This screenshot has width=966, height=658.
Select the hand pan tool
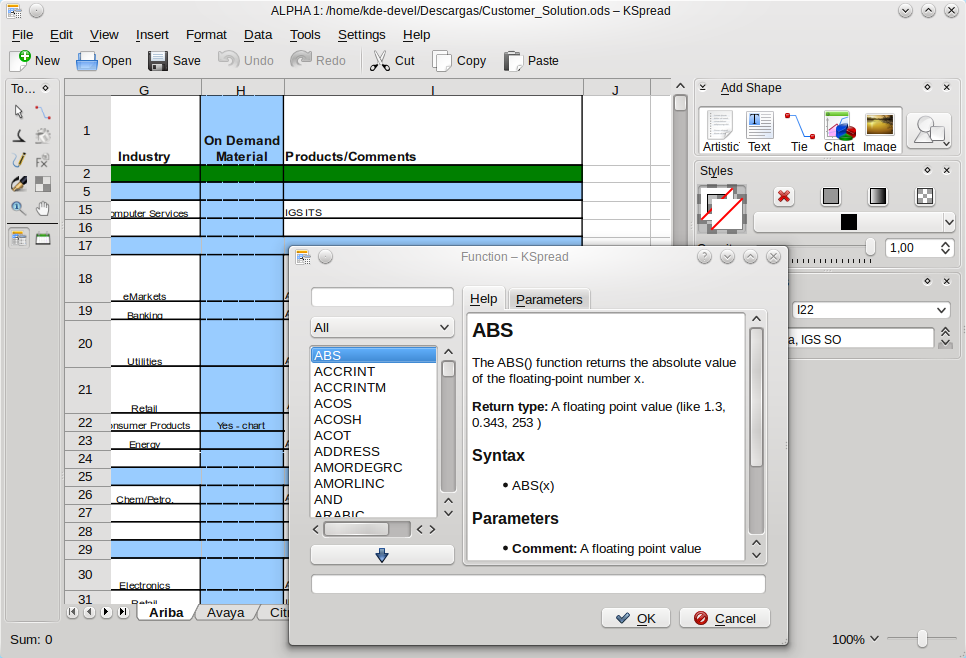43,208
